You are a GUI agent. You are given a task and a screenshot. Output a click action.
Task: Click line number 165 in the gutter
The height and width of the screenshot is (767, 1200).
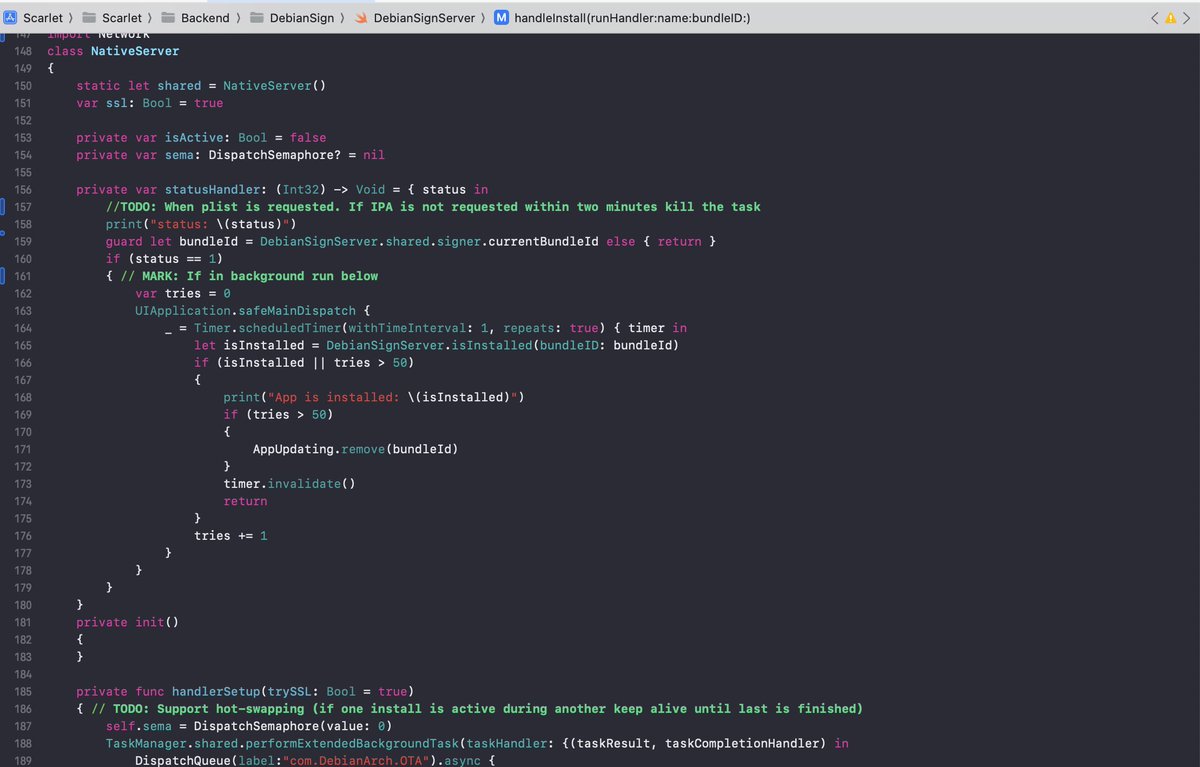pyautogui.click(x=23, y=345)
